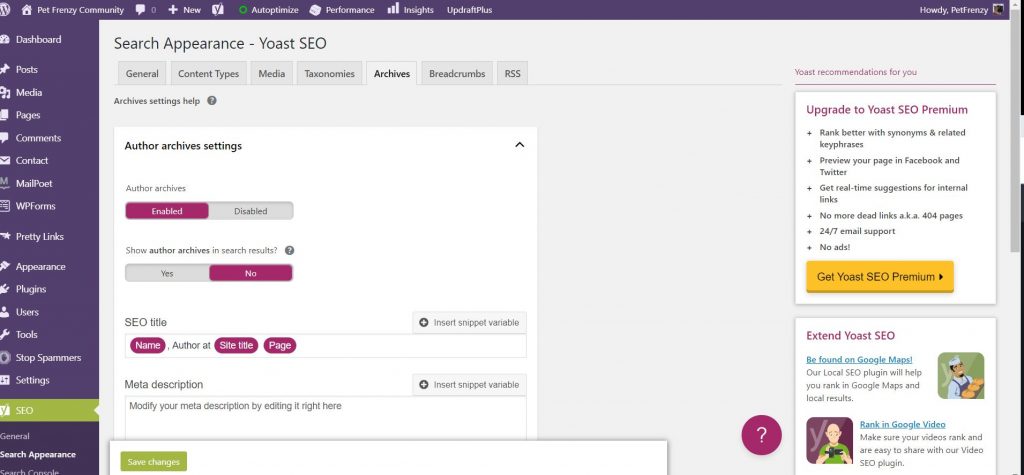
Task: Click into the Meta description field
Action: coord(325,418)
